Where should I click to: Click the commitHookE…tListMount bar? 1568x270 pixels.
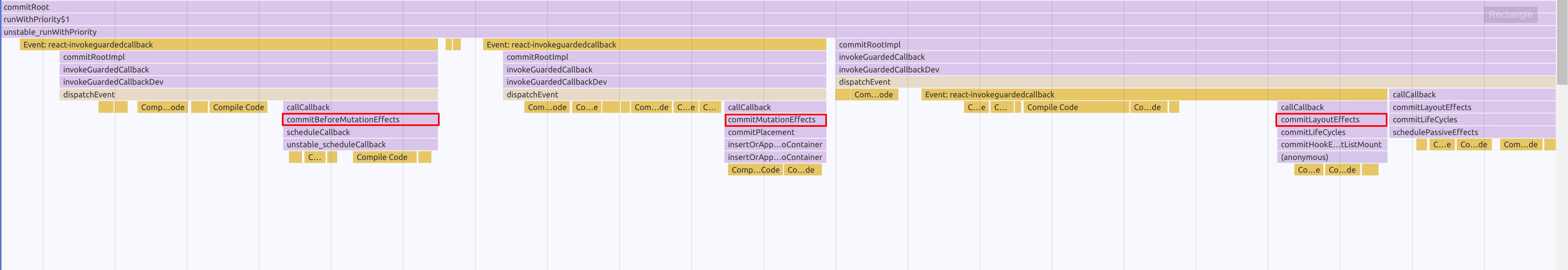click(1331, 144)
